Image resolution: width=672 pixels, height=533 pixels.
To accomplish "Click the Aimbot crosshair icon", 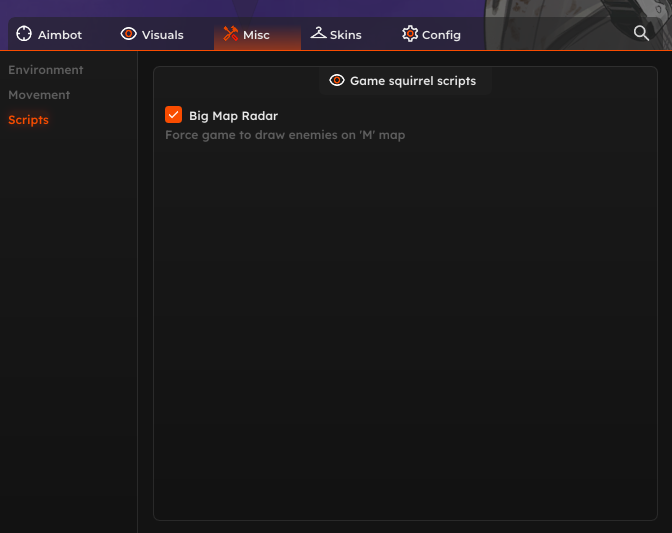I will (24, 34).
